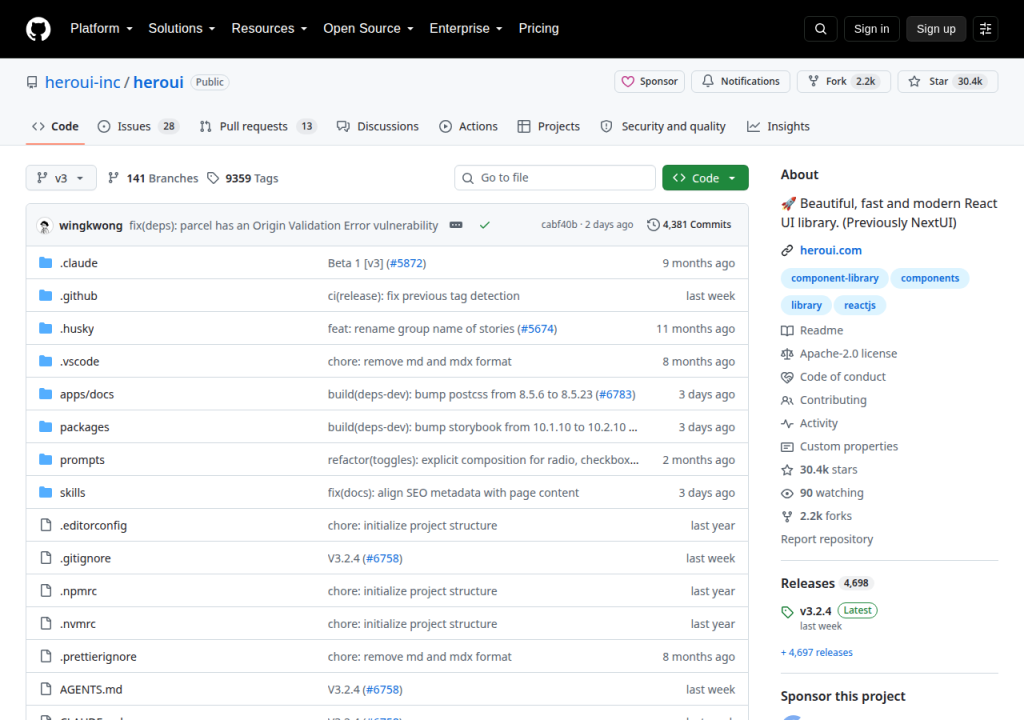The width and height of the screenshot is (1024, 720).
Task: Click the .npmrc file icon
Action: coord(46,591)
